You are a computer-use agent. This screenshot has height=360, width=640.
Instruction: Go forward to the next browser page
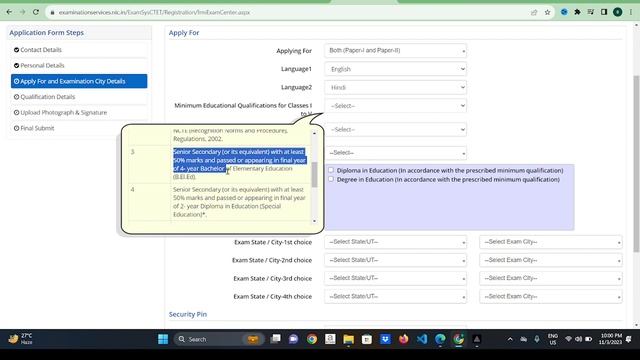[x=22, y=12]
